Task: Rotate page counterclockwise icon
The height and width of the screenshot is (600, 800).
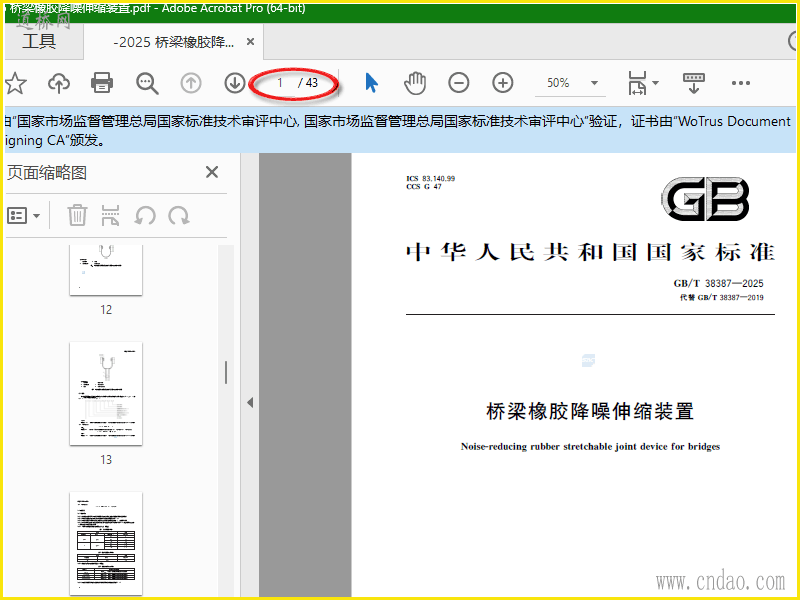Action: pos(145,215)
